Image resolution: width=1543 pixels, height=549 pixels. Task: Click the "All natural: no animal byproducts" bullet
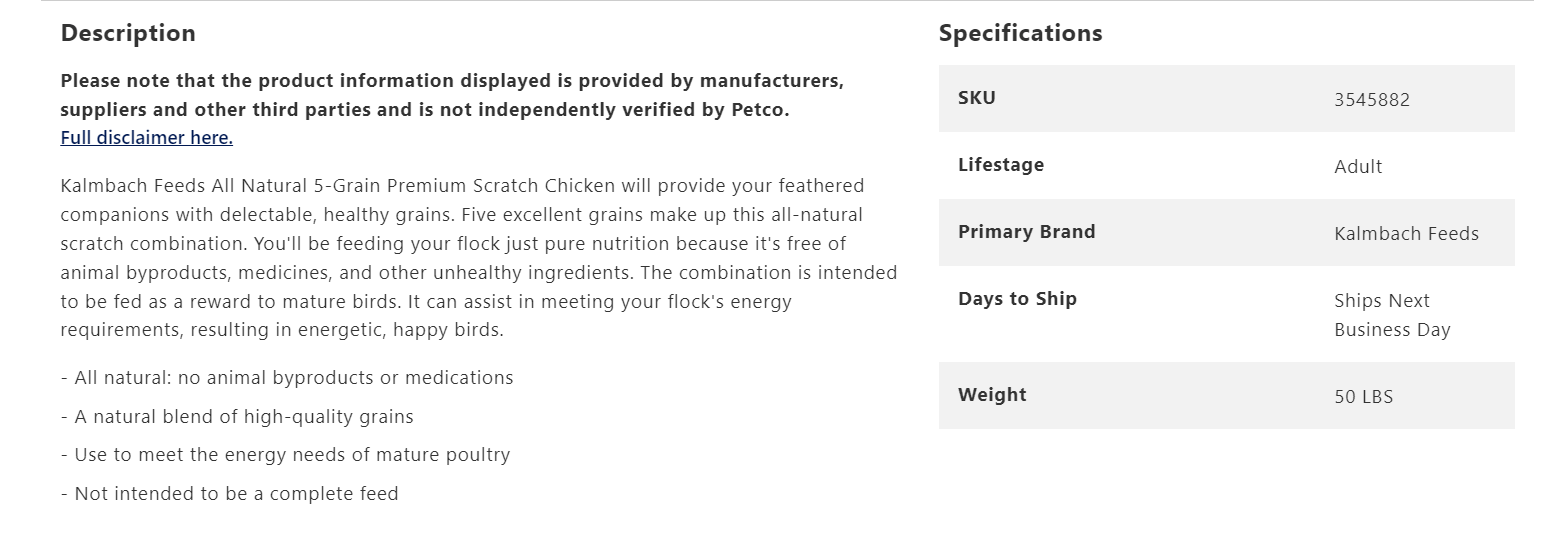(287, 378)
